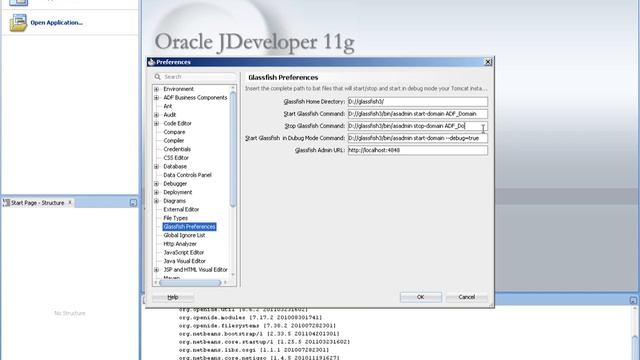Viewport: 640px width, 360px height.
Task: Minimize the Structure panel
Action: (x=133, y=203)
